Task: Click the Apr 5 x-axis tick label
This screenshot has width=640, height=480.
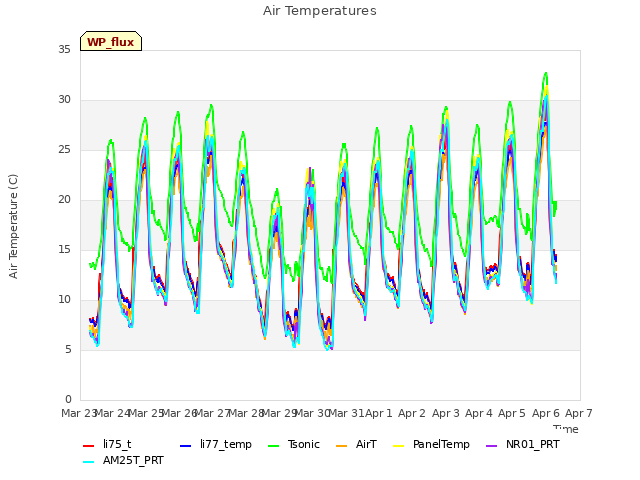Action: [x=512, y=413]
